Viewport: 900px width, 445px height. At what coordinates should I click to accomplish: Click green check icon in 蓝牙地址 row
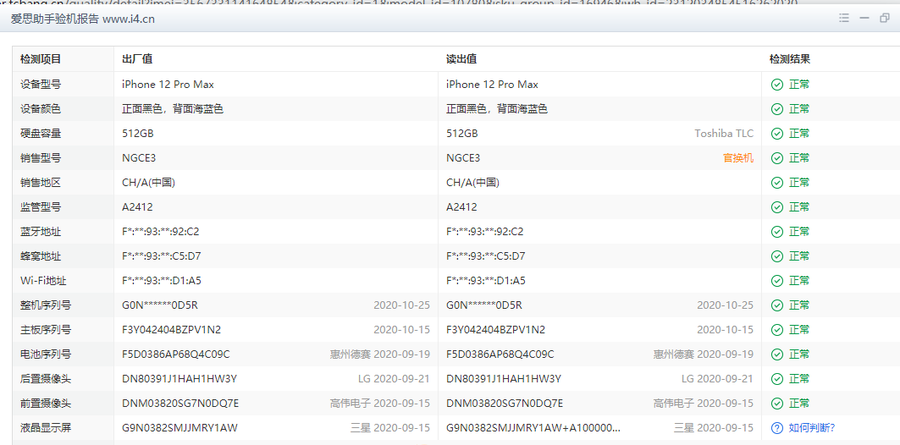click(x=777, y=231)
